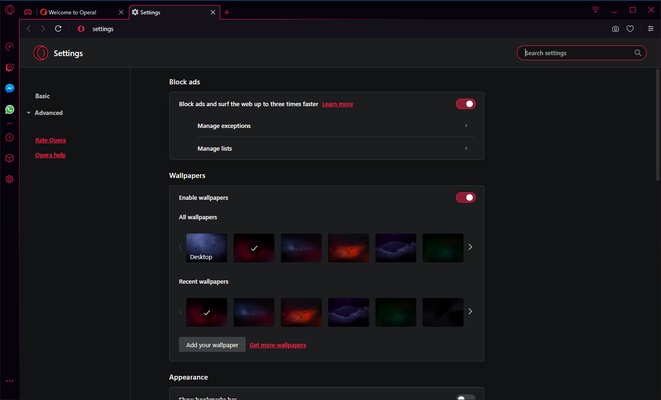
Task: Select checked red wallpaper in Recent wallpapers
Action: (207, 312)
